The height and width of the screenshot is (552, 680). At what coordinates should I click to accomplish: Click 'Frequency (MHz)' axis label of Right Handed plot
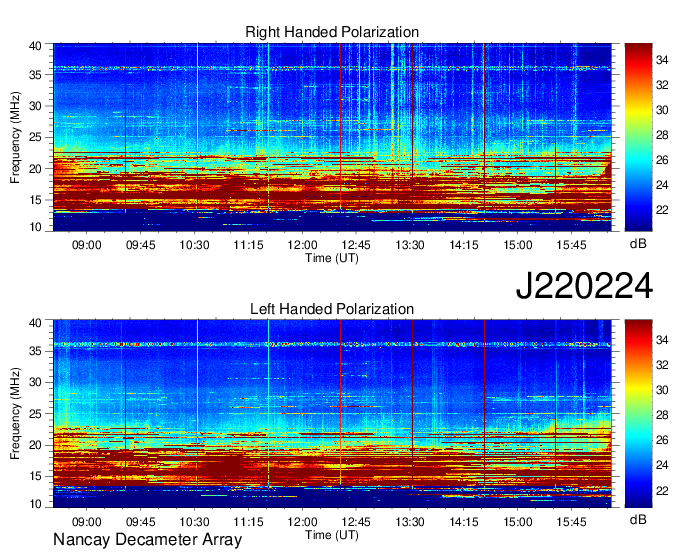15,137
